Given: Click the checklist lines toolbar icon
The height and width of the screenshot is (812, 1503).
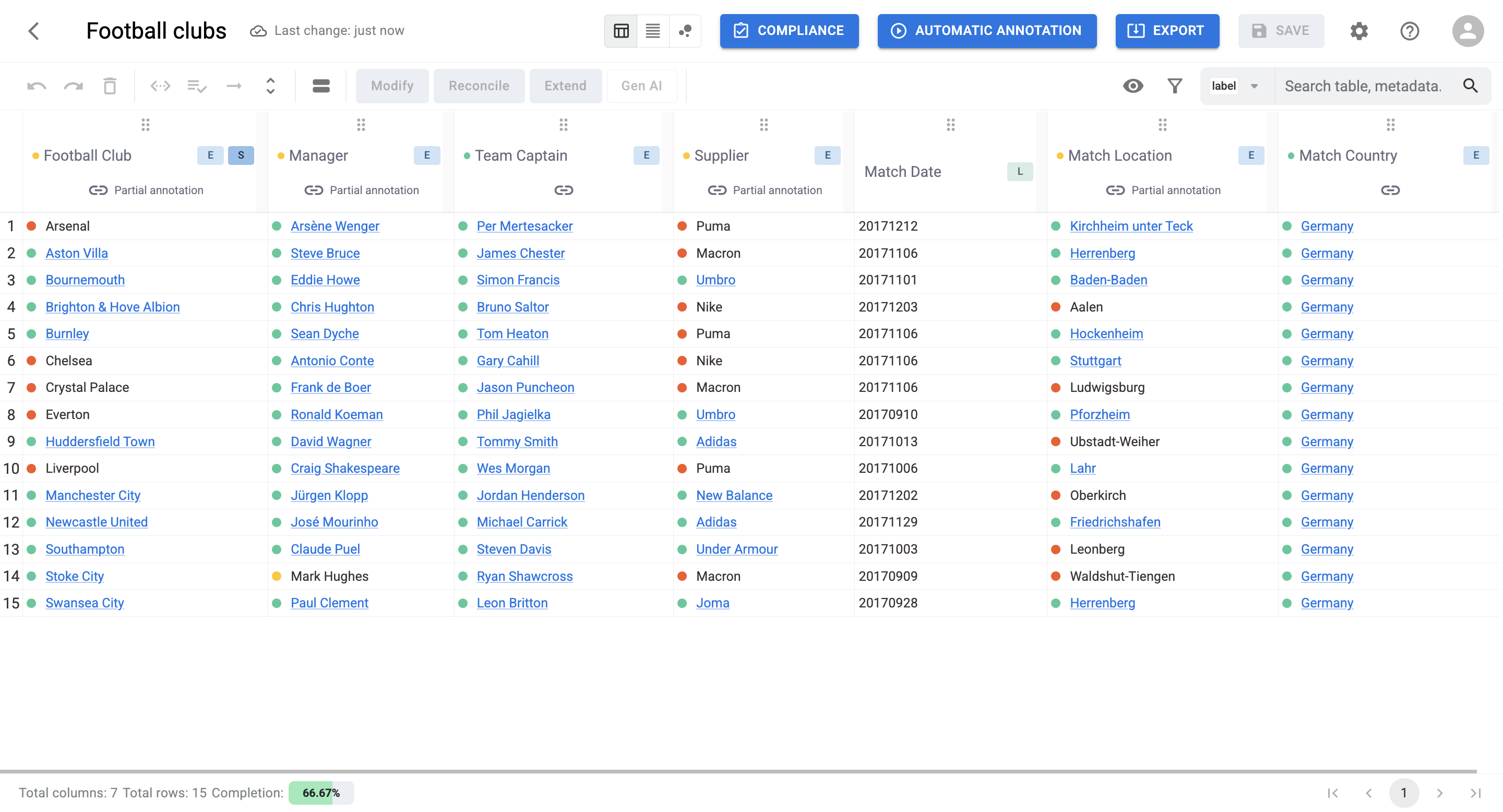Looking at the screenshot, I should (197, 86).
